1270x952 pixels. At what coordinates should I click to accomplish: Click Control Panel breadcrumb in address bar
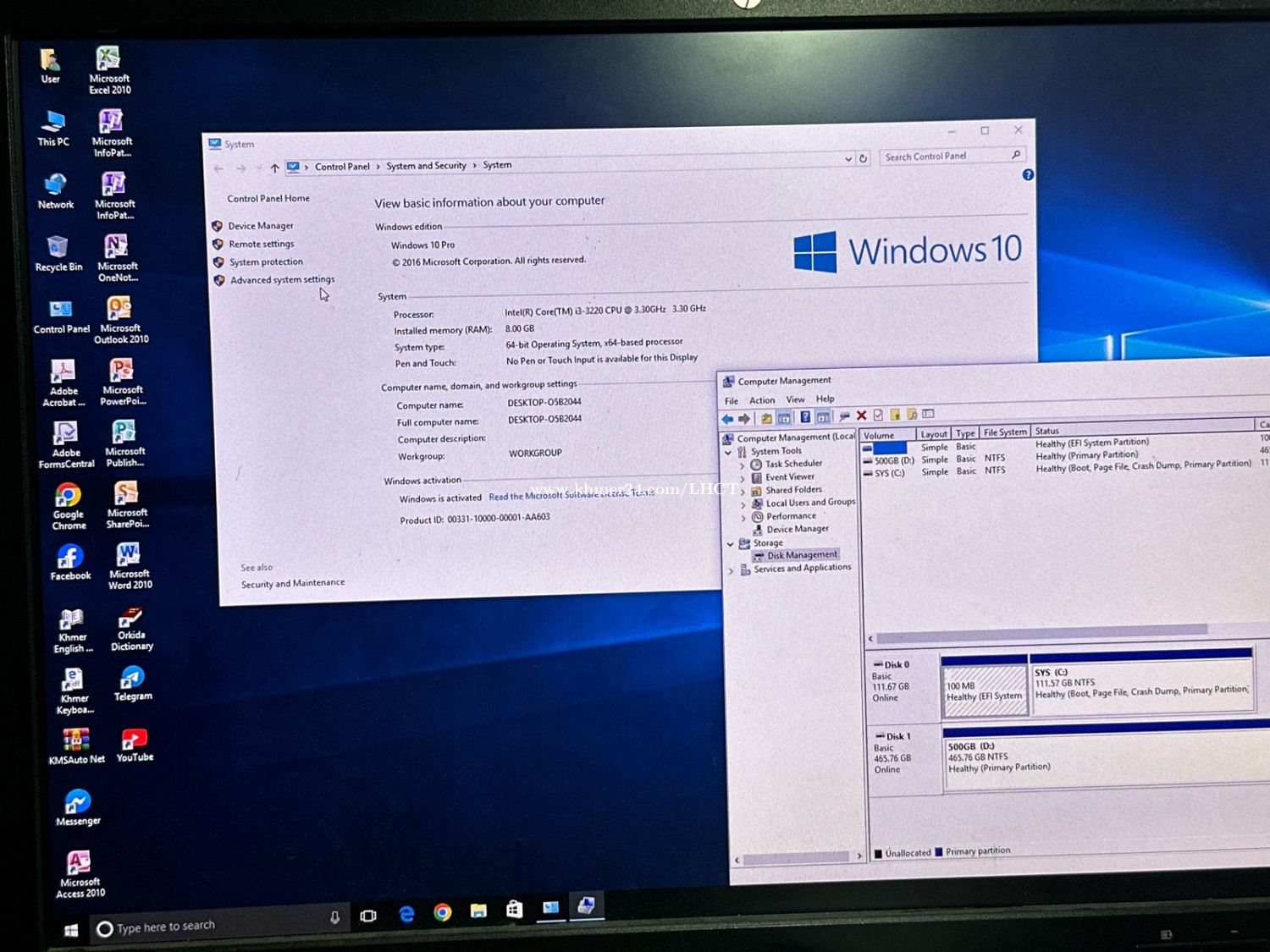(342, 167)
